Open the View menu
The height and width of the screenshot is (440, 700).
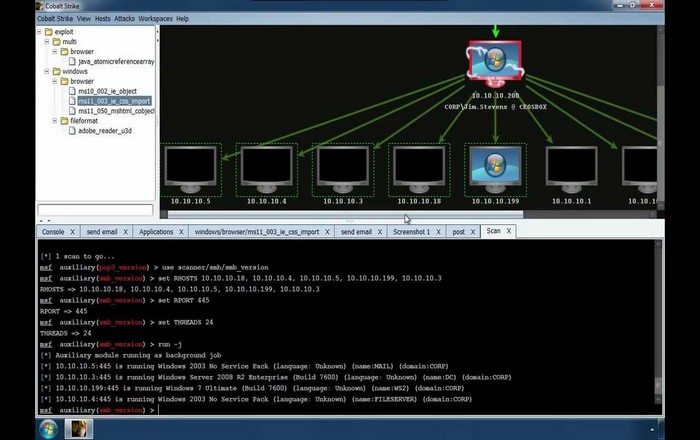84,19
